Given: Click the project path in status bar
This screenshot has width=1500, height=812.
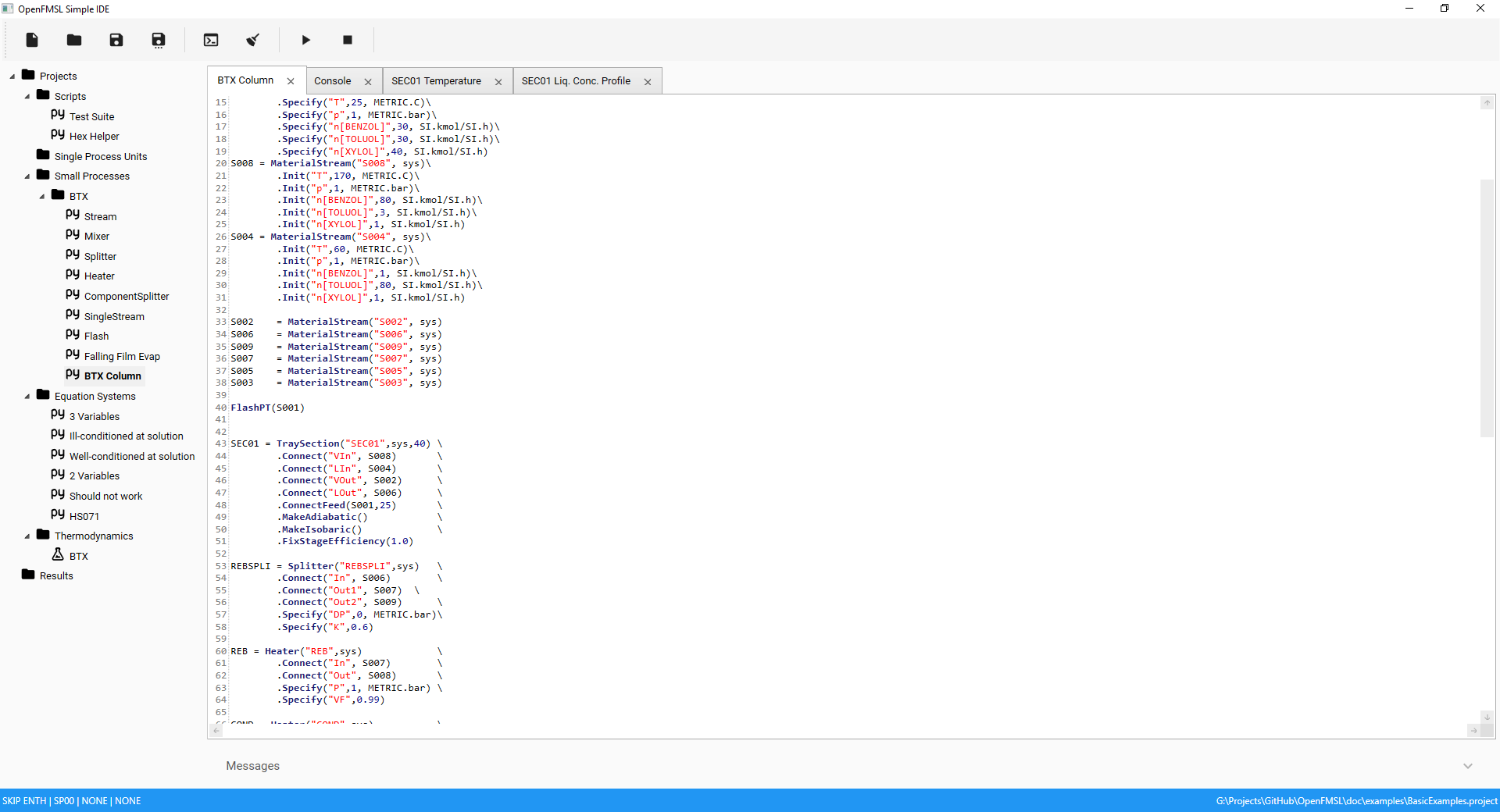Looking at the screenshot, I should tap(1356, 801).
